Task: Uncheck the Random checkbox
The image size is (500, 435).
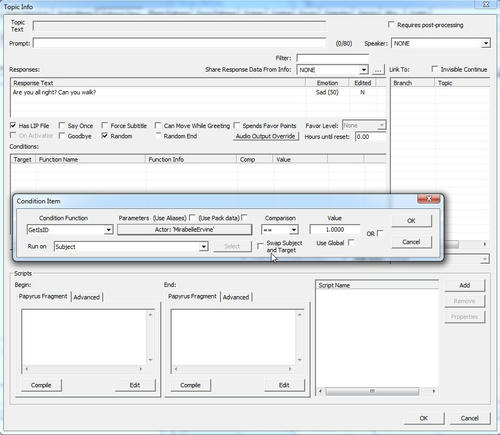Action: [105, 136]
